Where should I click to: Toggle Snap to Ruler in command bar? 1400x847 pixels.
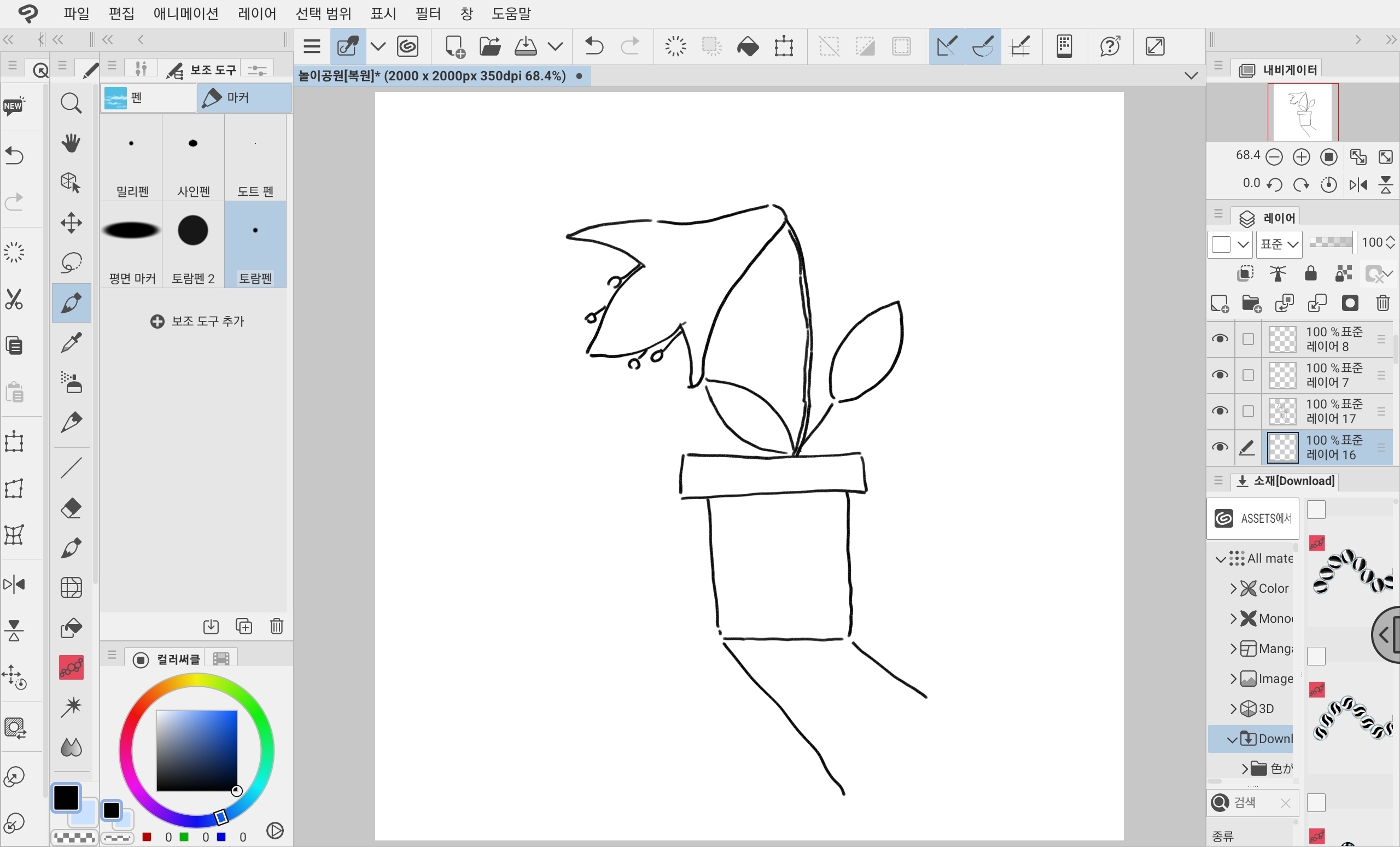947,46
